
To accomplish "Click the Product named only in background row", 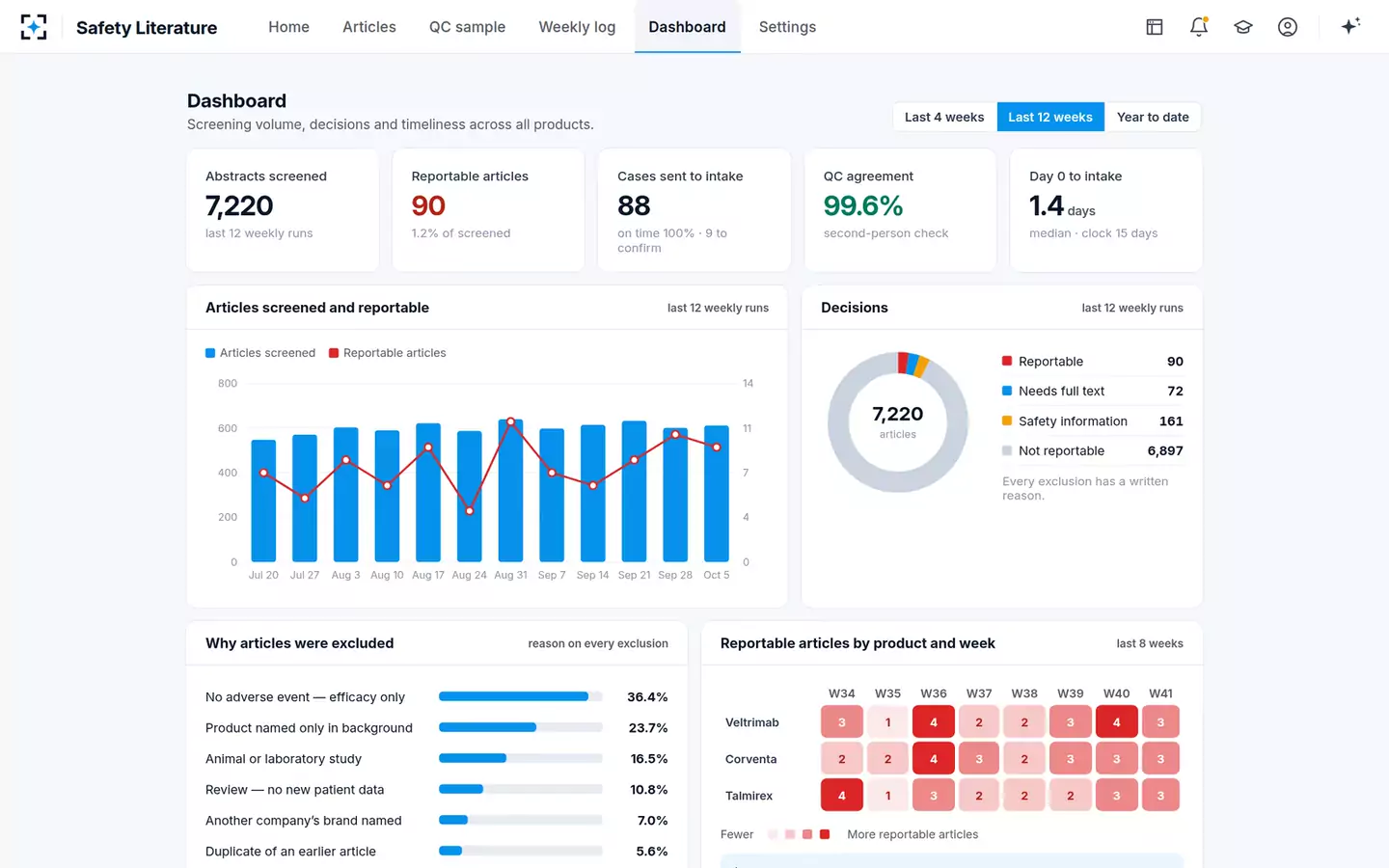I will (437, 728).
